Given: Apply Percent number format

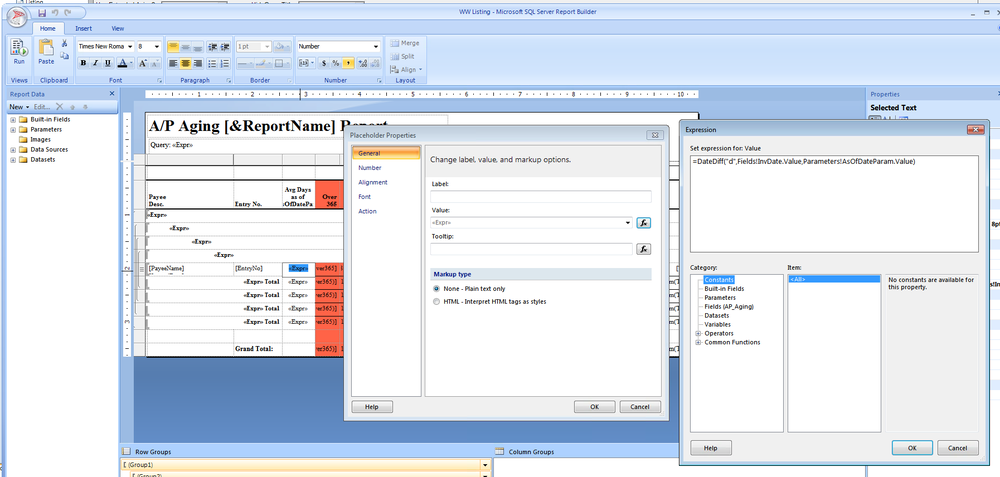Looking at the screenshot, I should click(335, 63).
